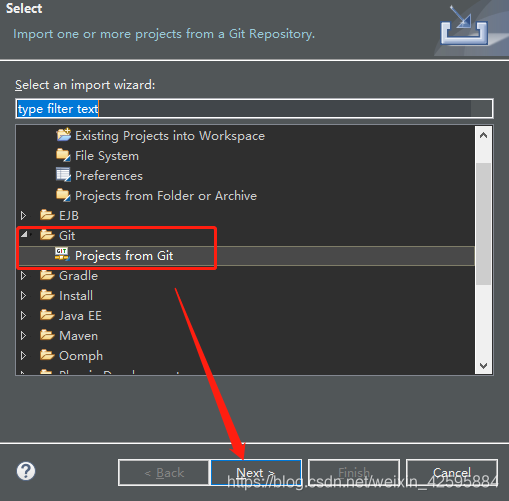The image size is (509, 501).
Task: Click the EJB folder icon
Action: point(47,215)
